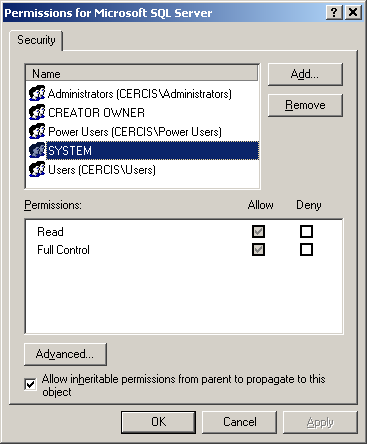Confirm with the OK button
The image size is (367, 444).
coord(158,422)
